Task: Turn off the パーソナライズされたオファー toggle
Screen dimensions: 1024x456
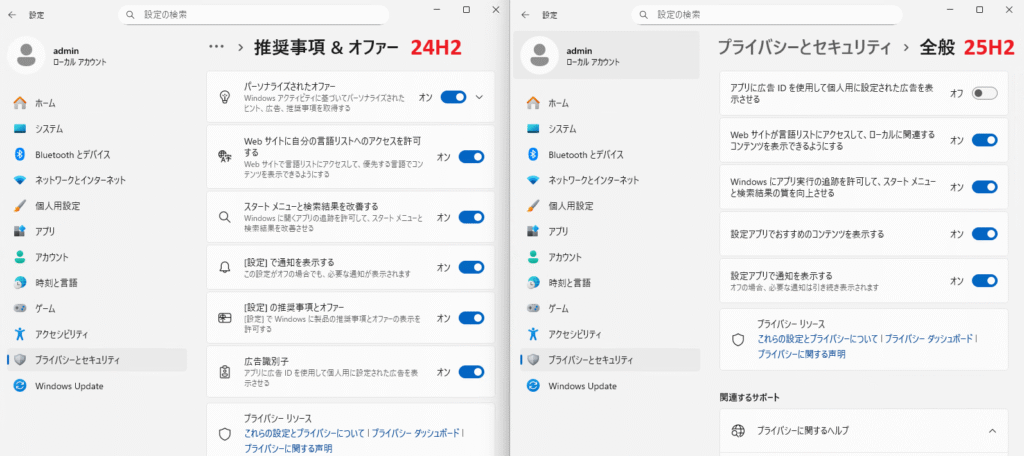Action: tap(453, 97)
